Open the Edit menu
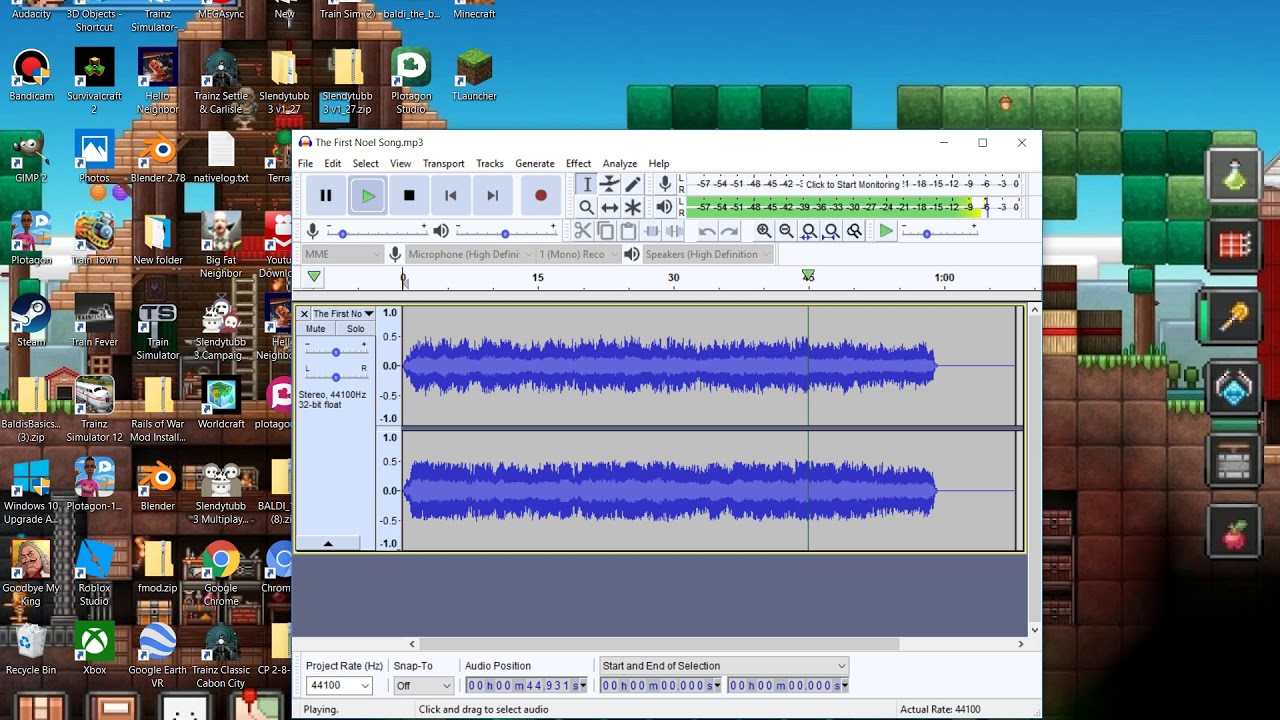This screenshot has width=1280, height=720. [333, 163]
